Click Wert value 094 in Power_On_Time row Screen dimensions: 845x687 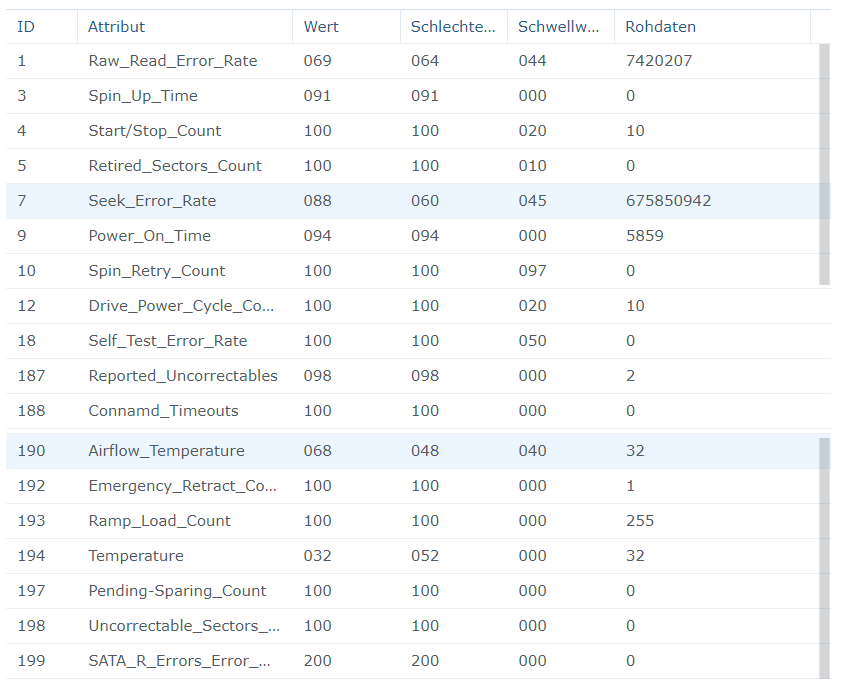tap(317, 236)
